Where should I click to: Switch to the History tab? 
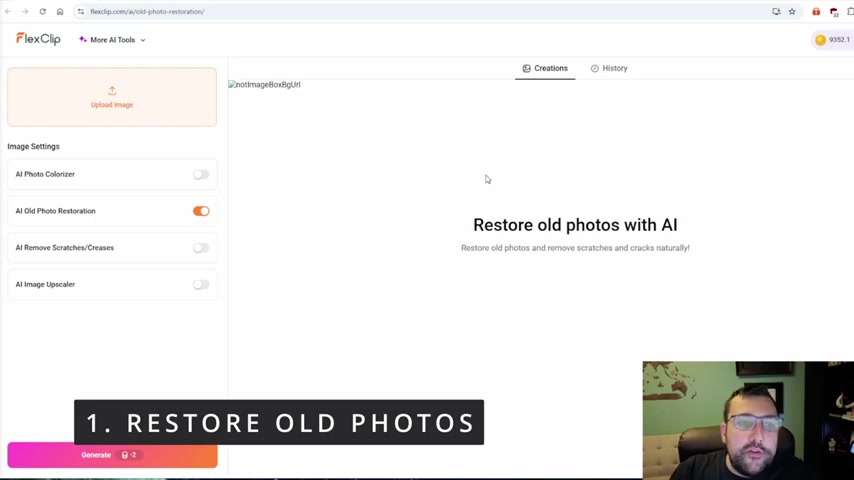point(609,68)
